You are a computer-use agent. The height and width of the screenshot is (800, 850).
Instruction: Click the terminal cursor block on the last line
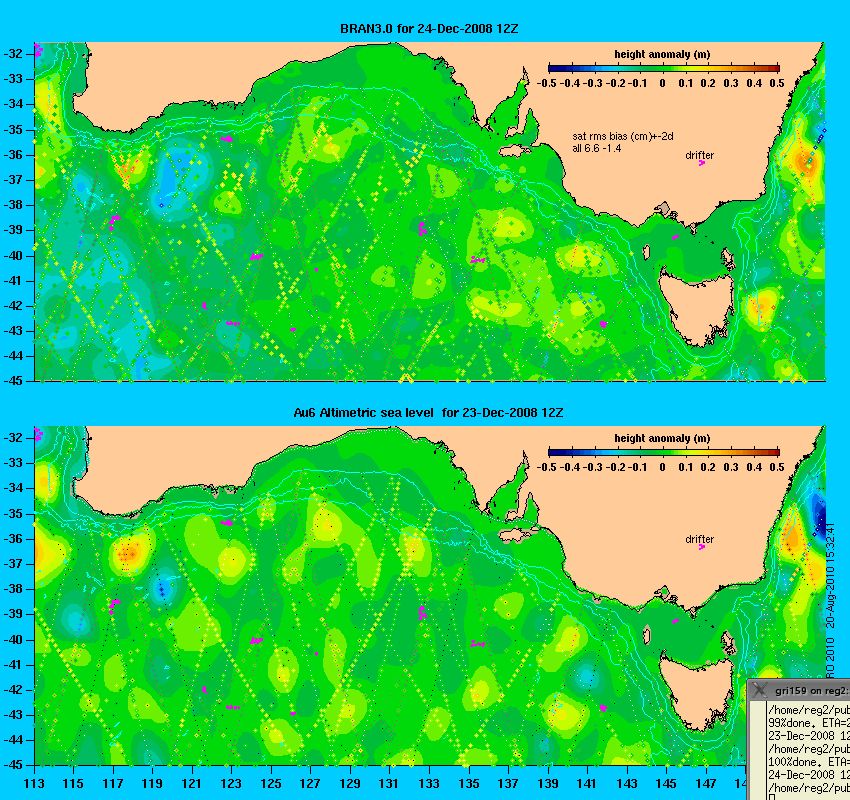pos(771,797)
